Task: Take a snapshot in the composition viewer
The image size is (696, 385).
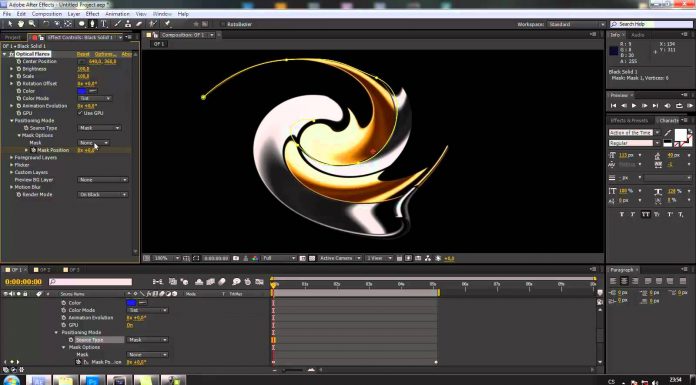Action: coord(236,258)
